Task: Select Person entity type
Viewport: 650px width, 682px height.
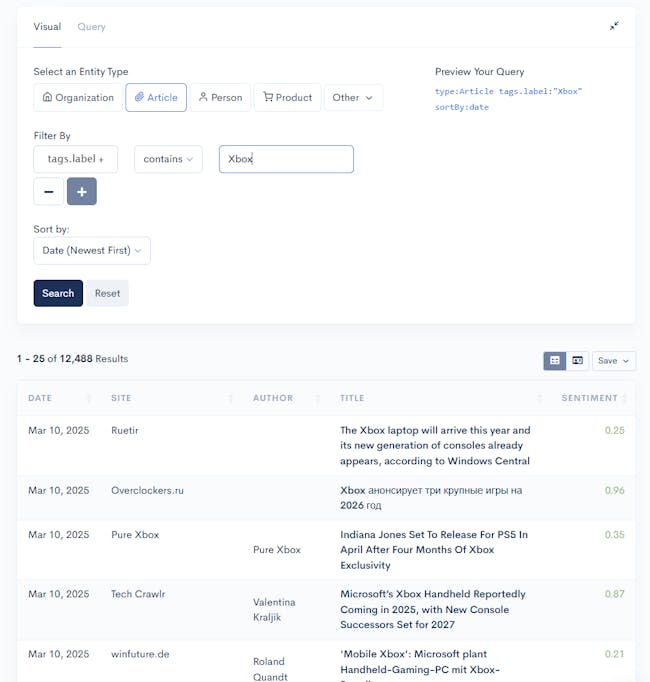Action: point(220,98)
